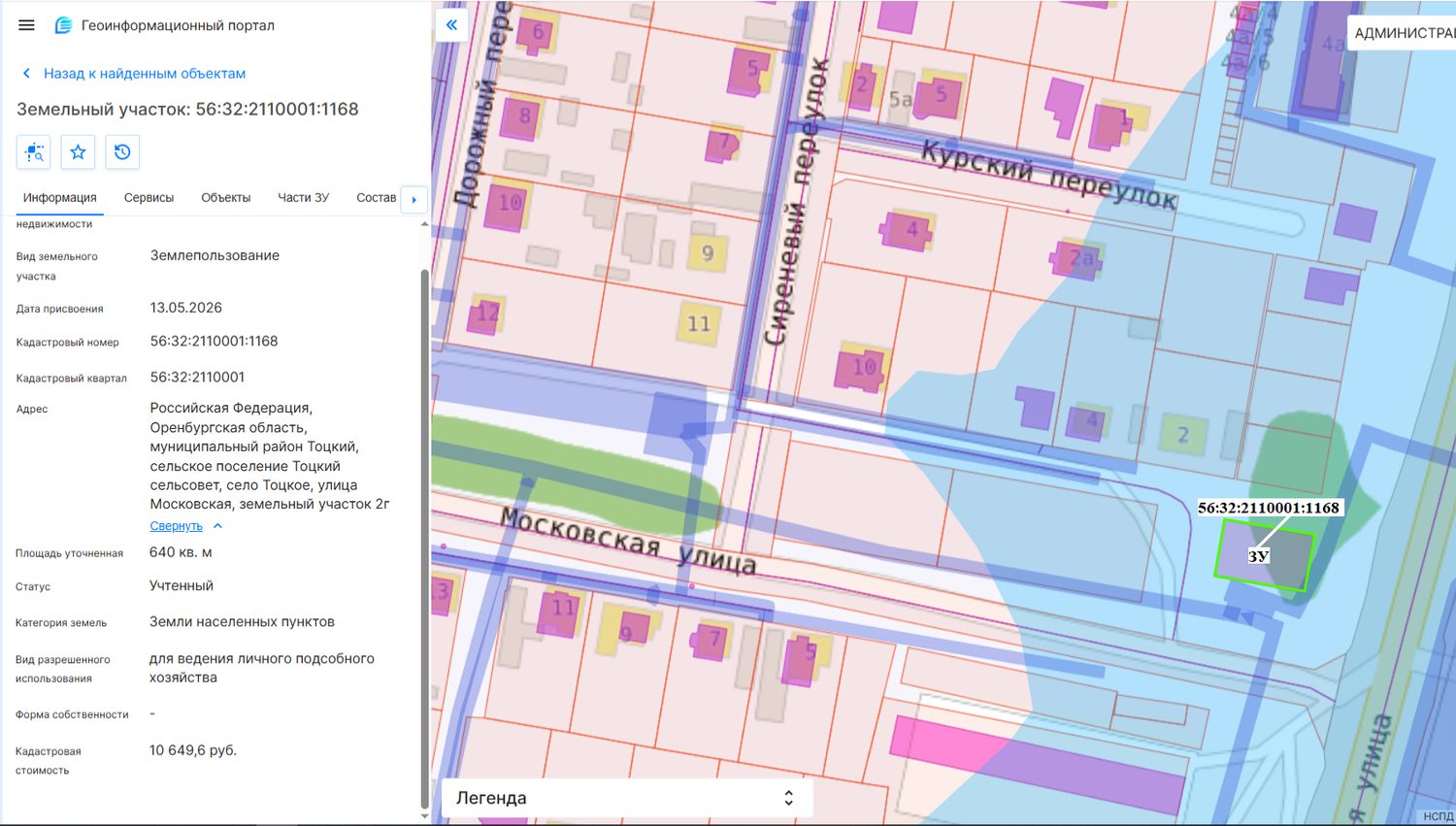
Task: Open the hamburger main menu
Action: tap(26, 25)
